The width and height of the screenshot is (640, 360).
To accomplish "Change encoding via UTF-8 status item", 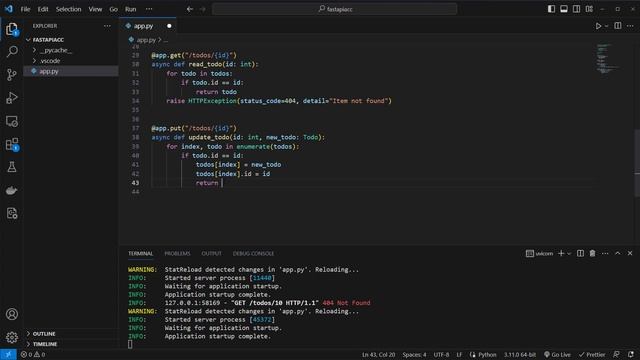I will [x=441, y=355].
